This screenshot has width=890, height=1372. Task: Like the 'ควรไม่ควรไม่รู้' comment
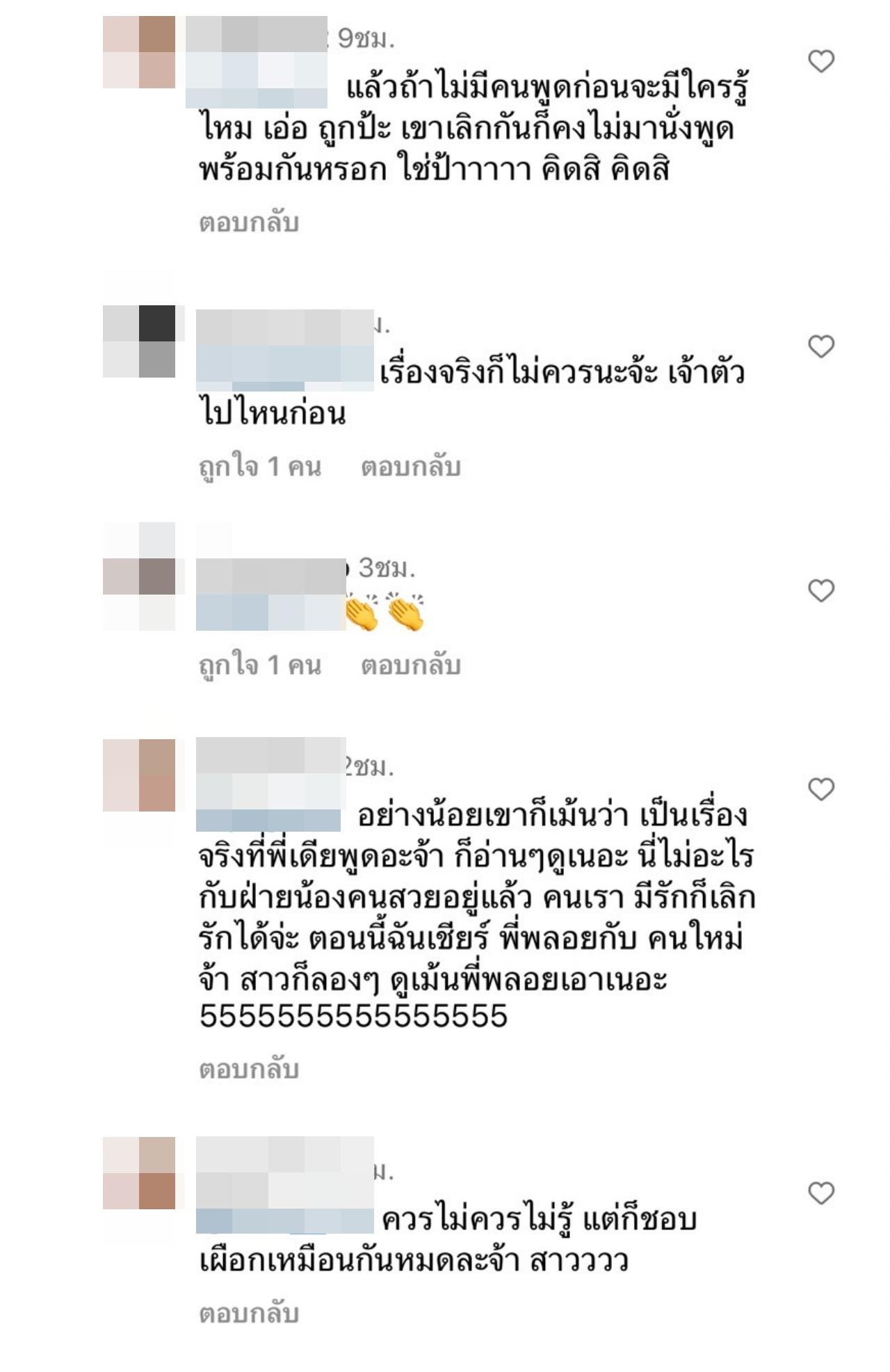point(821,1193)
